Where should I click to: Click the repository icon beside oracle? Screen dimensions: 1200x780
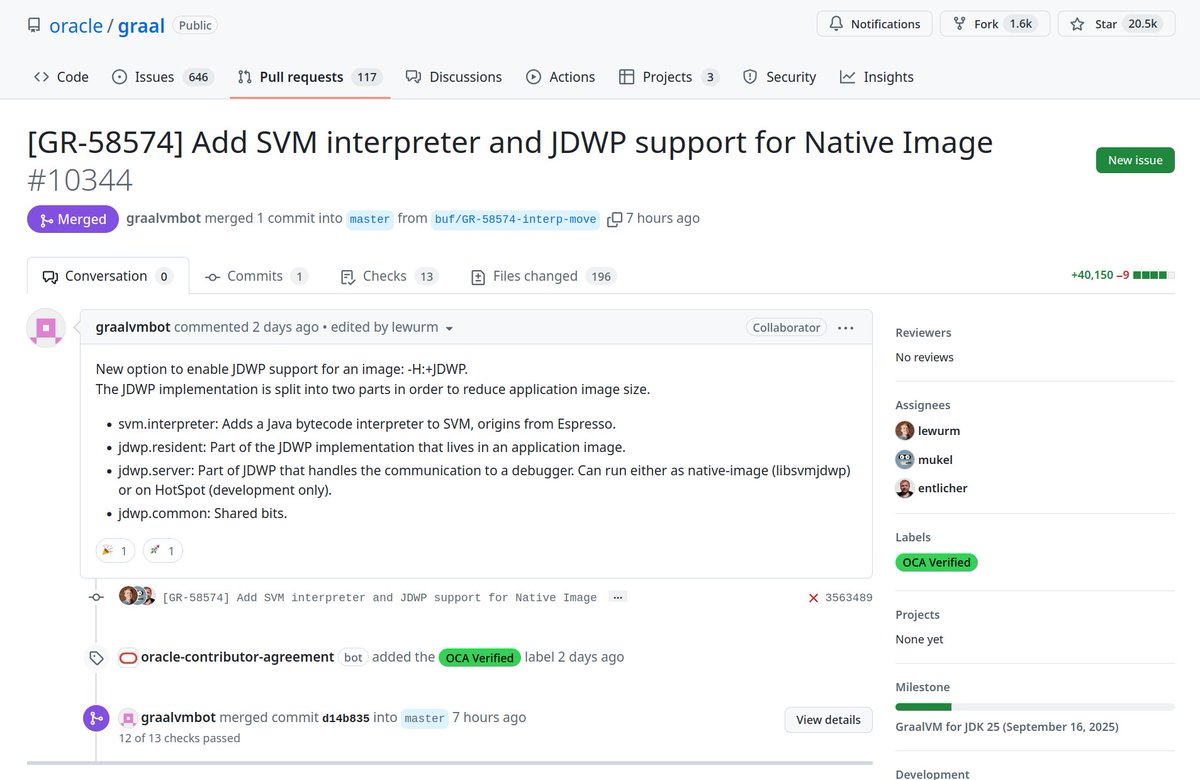pos(34,25)
